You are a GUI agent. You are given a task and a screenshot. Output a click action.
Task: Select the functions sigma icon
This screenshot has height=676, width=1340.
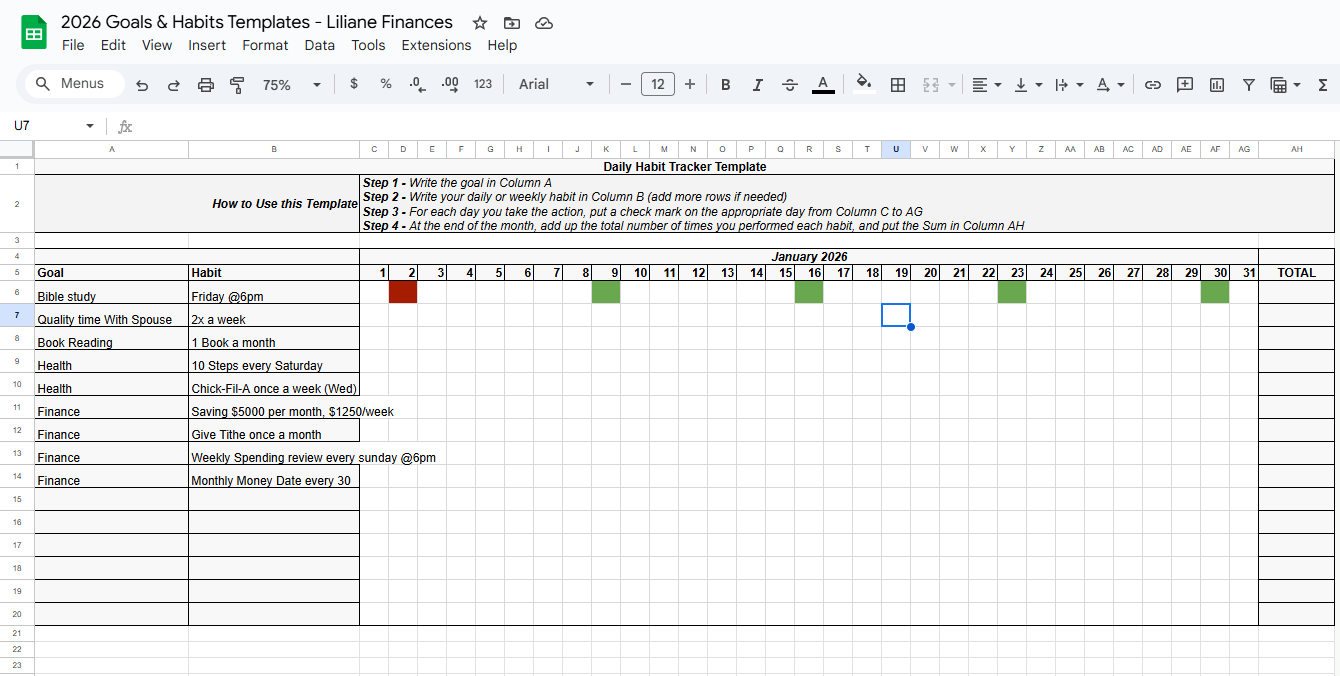1322,84
